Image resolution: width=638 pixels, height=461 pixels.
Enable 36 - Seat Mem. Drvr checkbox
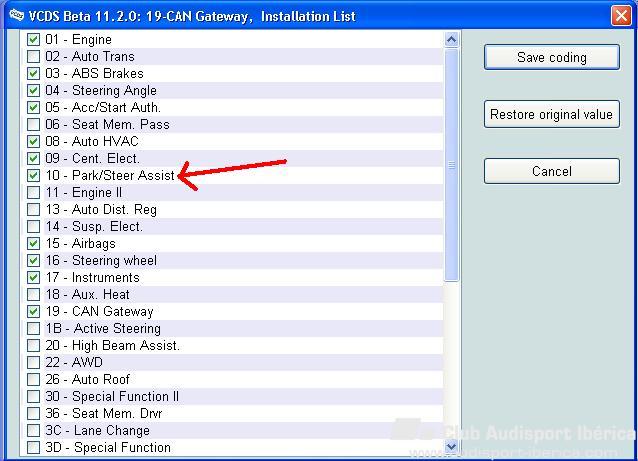tap(33, 413)
